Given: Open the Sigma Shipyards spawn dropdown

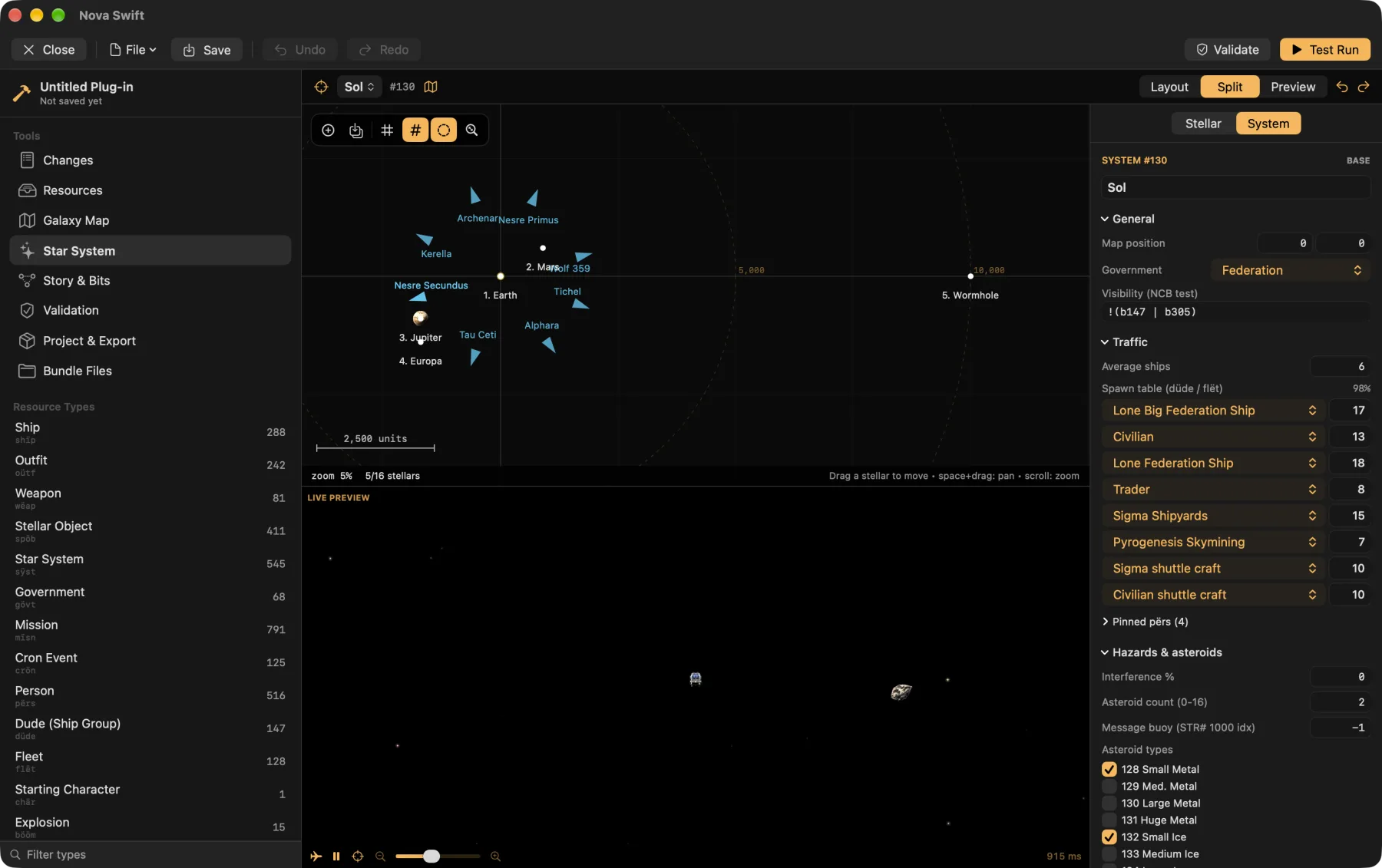Looking at the screenshot, I should 1213,516.
